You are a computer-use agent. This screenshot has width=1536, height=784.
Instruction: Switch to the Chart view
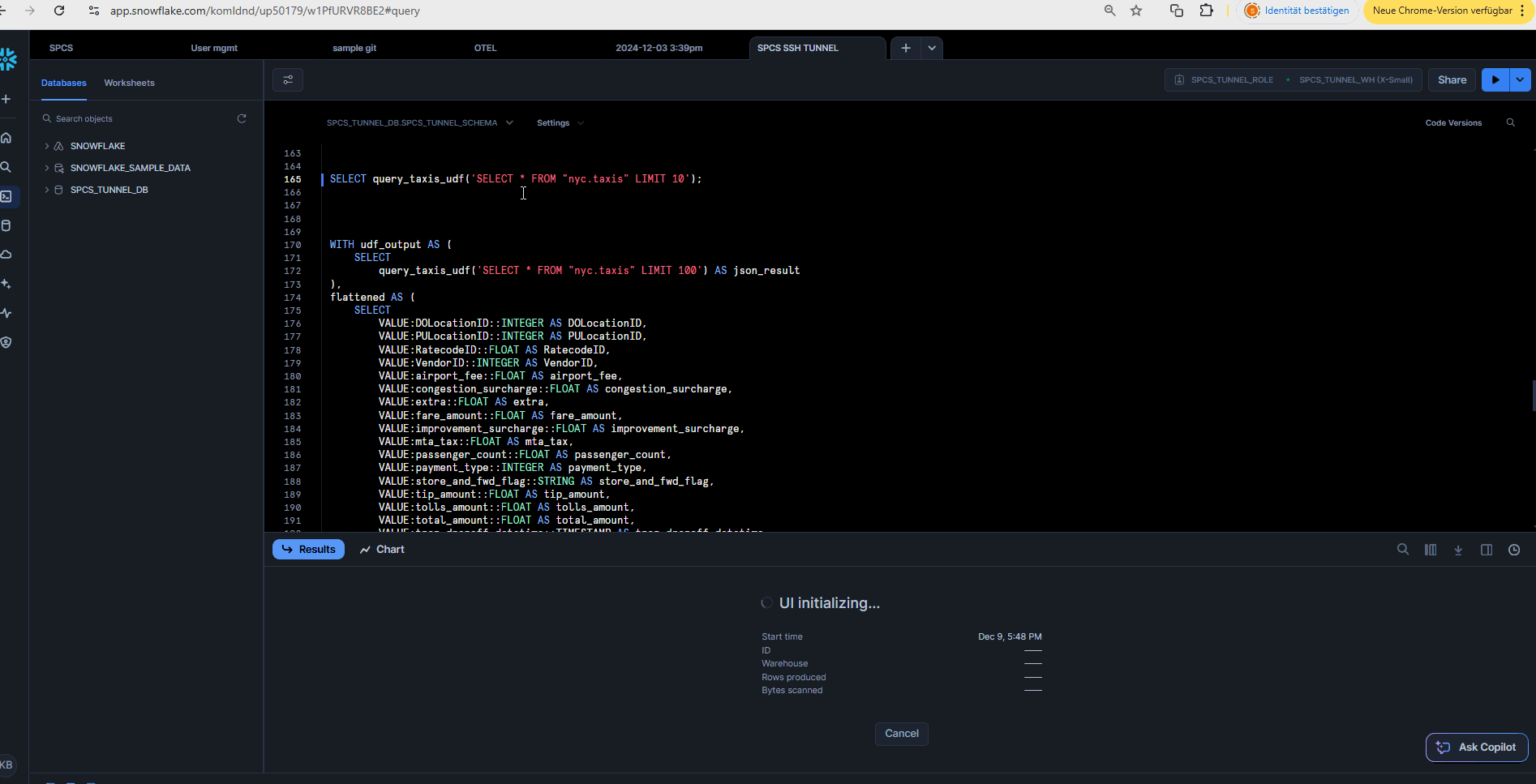pyautogui.click(x=381, y=549)
